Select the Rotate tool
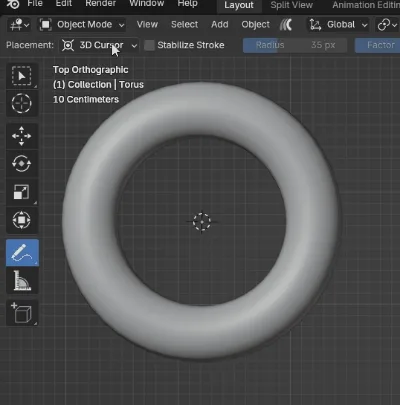Viewport: 400px width, 405px height. (x=22, y=164)
